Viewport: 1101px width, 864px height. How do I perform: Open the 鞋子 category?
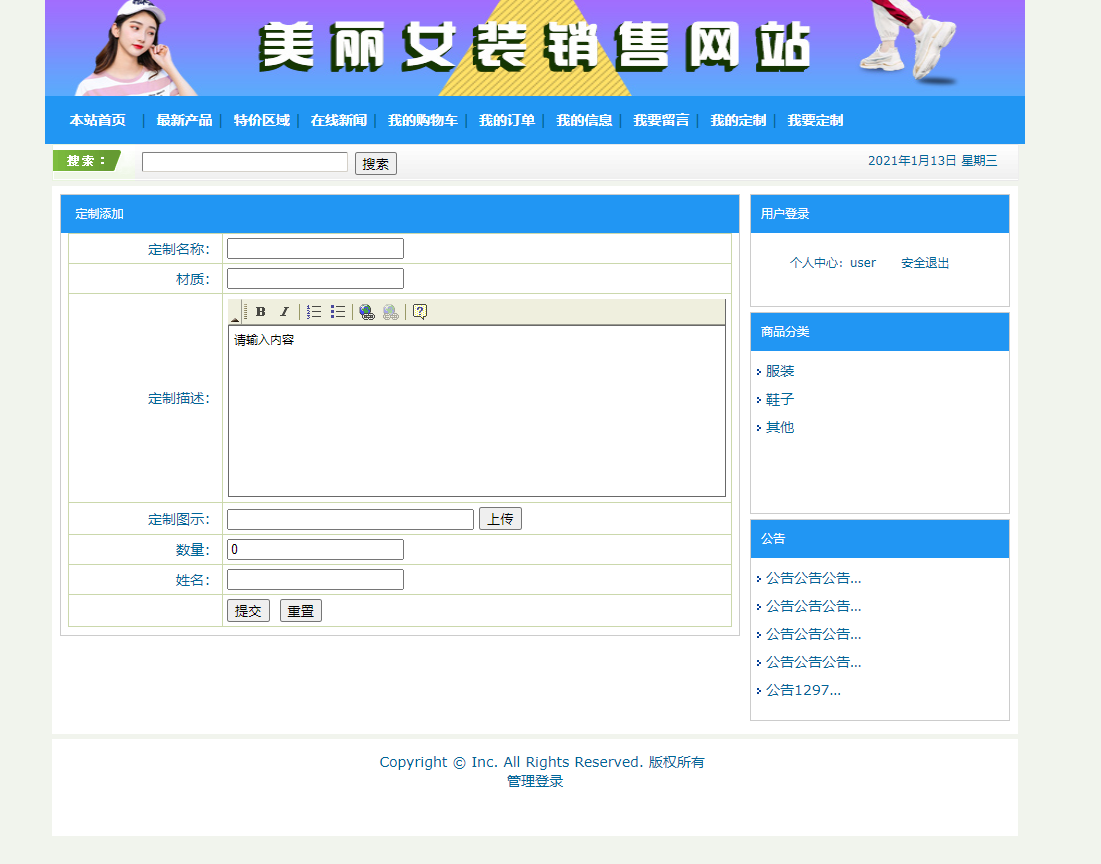(779, 399)
